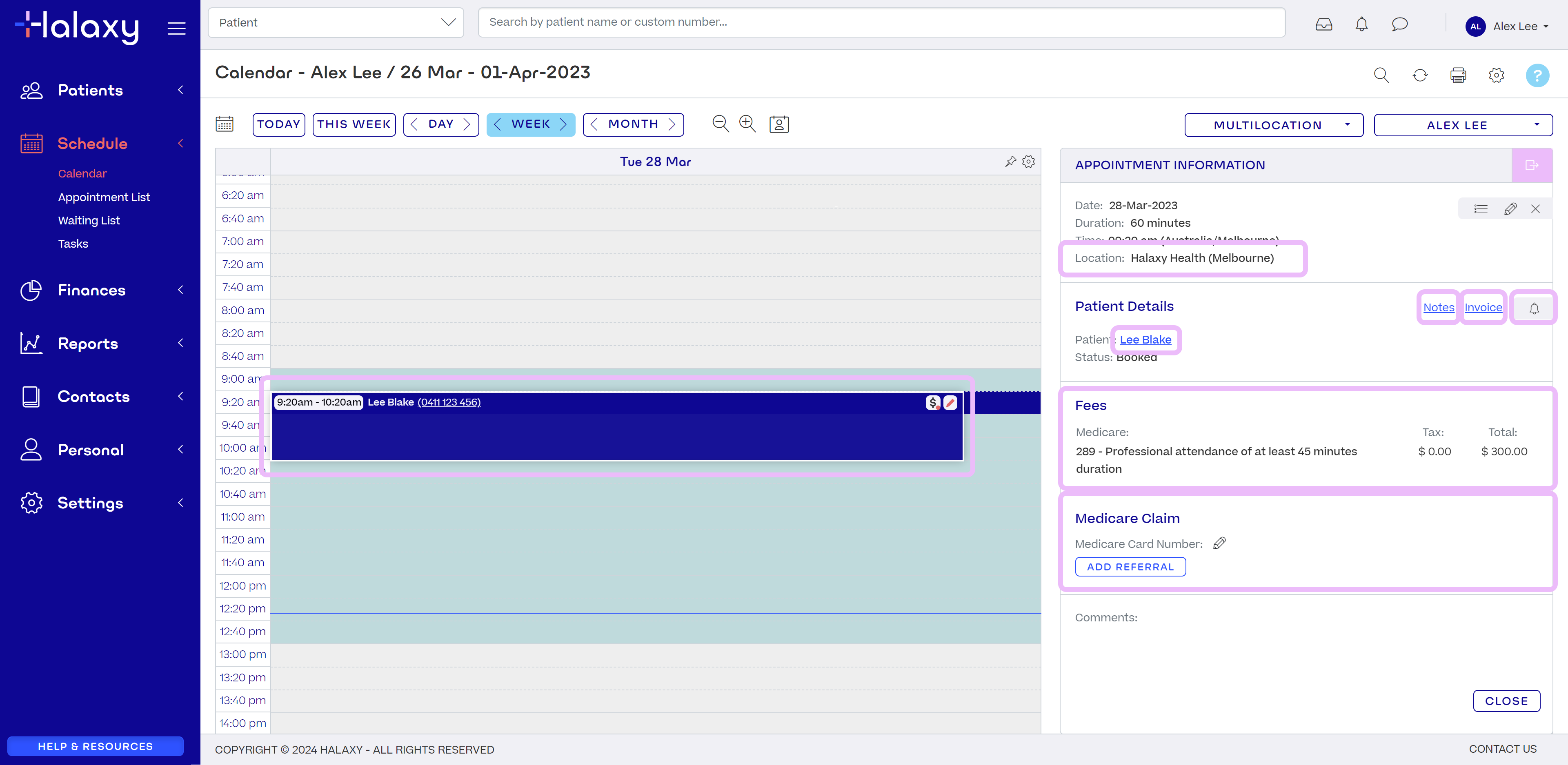Focus the patient search field
The width and height of the screenshot is (1568, 765).
(x=881, y=22)
